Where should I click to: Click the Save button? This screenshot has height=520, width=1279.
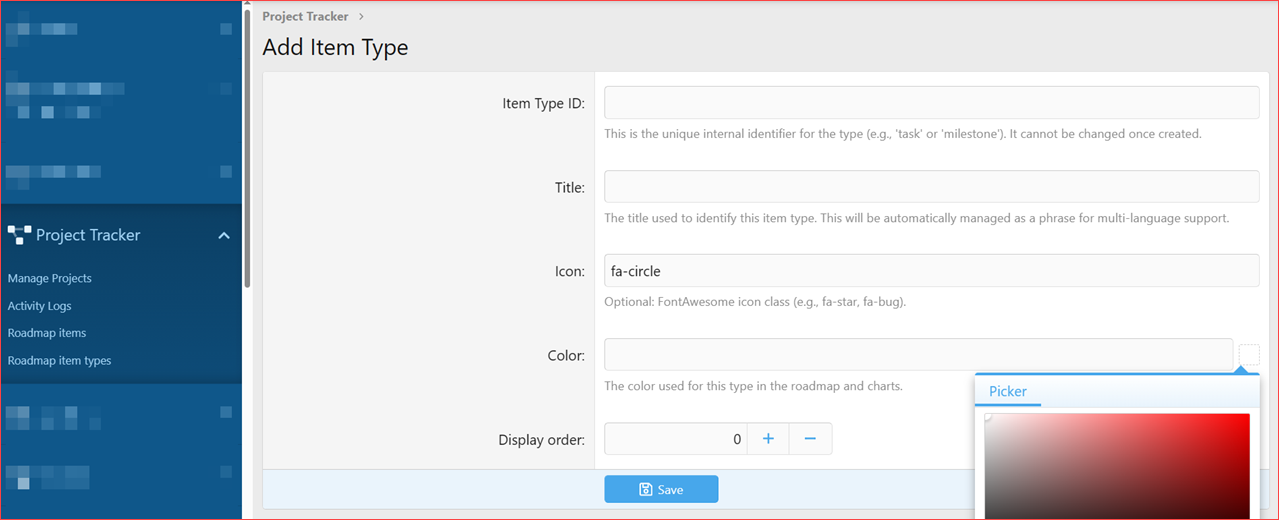tap(661, 489)
